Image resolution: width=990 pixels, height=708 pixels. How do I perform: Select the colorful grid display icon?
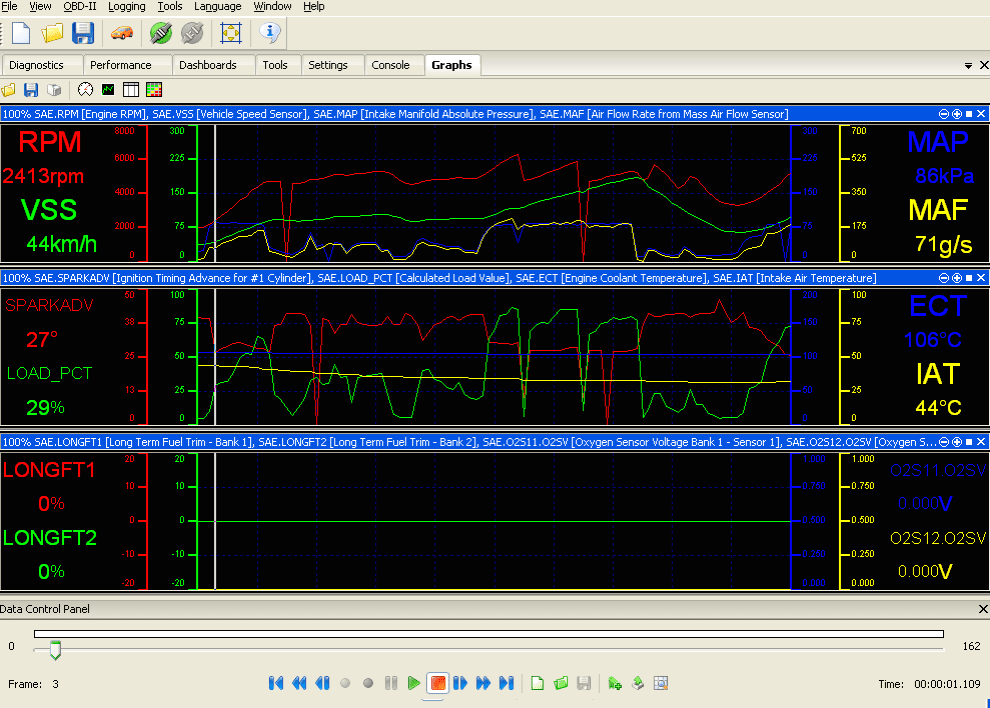153,89
